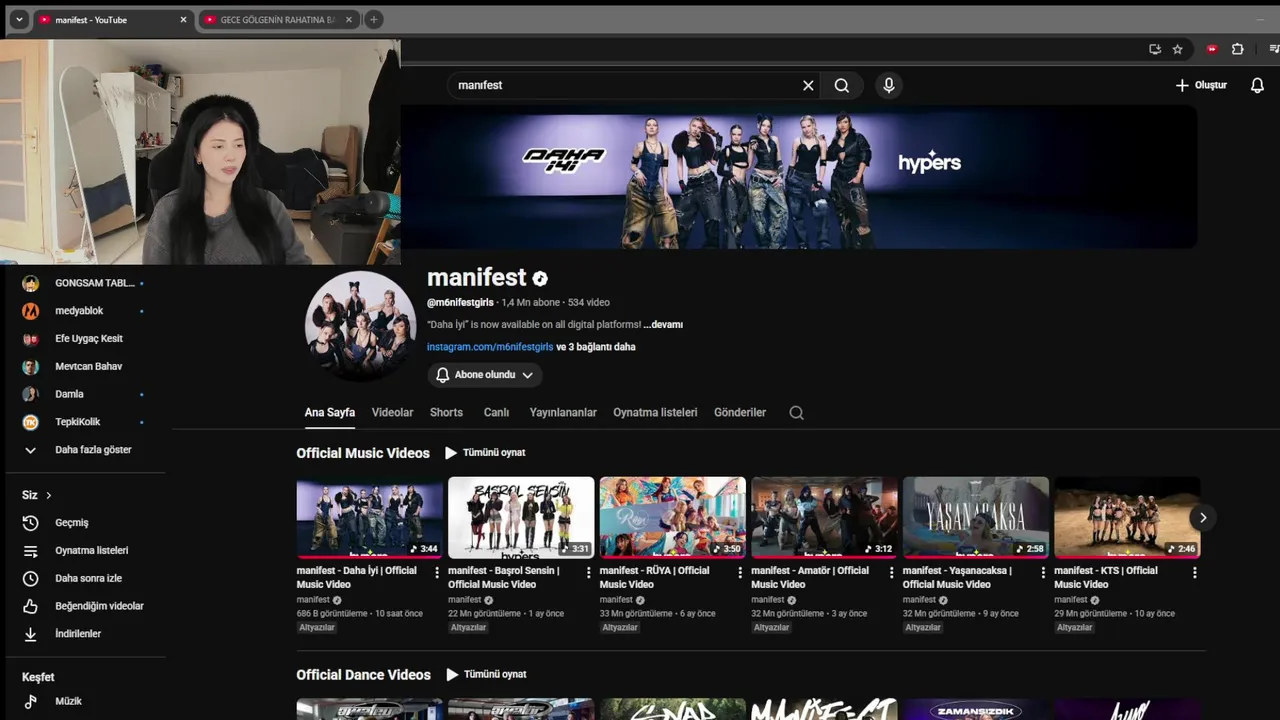Switch to the Oynatma listeleri tab

655,412
